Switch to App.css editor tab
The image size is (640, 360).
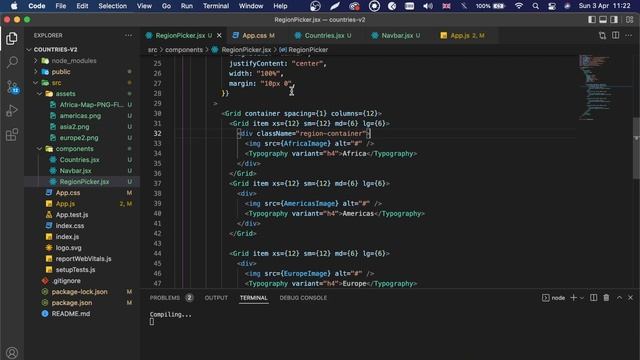tap(254, 36)
